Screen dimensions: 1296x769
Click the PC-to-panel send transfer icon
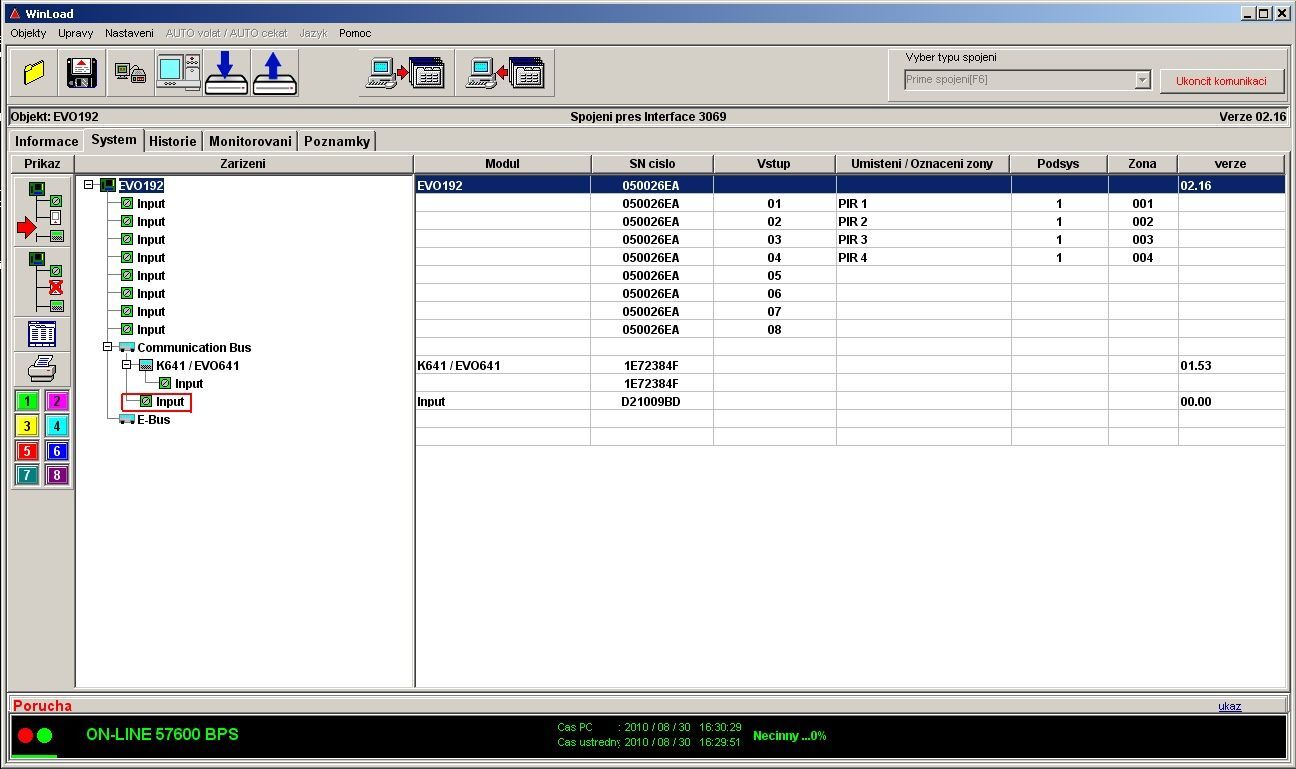[406, 73]
